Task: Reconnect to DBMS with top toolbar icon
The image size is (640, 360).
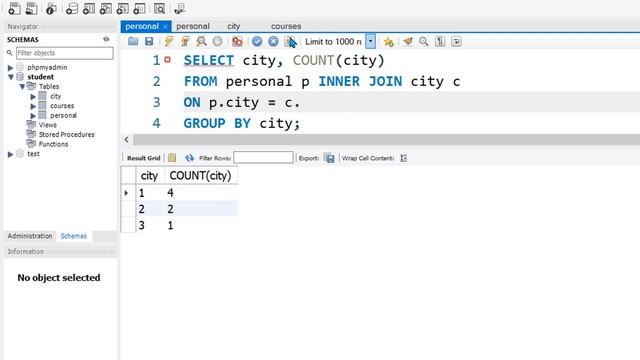Action: [179, 9]
